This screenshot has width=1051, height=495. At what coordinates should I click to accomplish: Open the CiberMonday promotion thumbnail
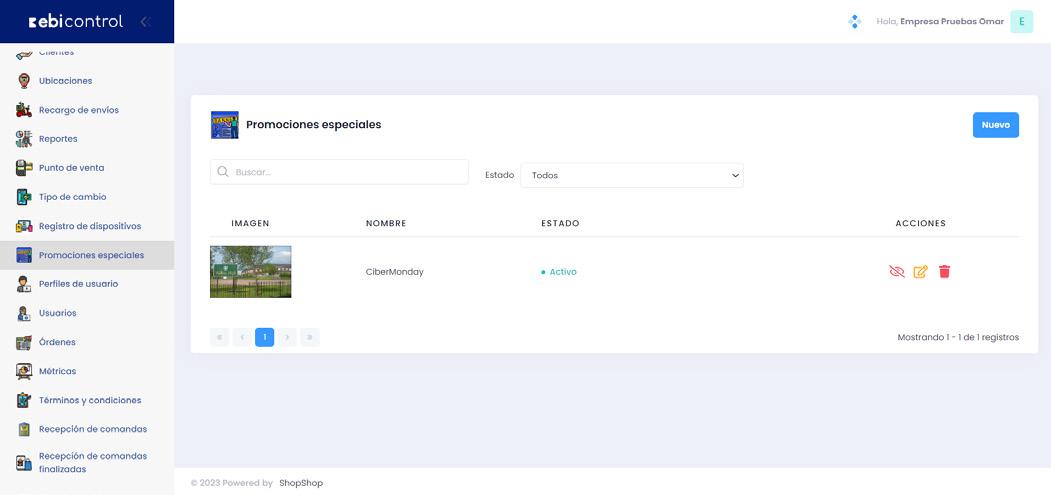coord(251,272)
